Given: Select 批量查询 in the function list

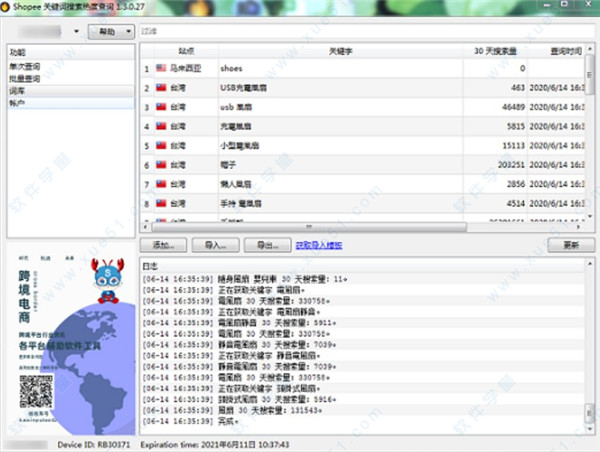Looking at the screenshot, I should [x=71, y=78].
